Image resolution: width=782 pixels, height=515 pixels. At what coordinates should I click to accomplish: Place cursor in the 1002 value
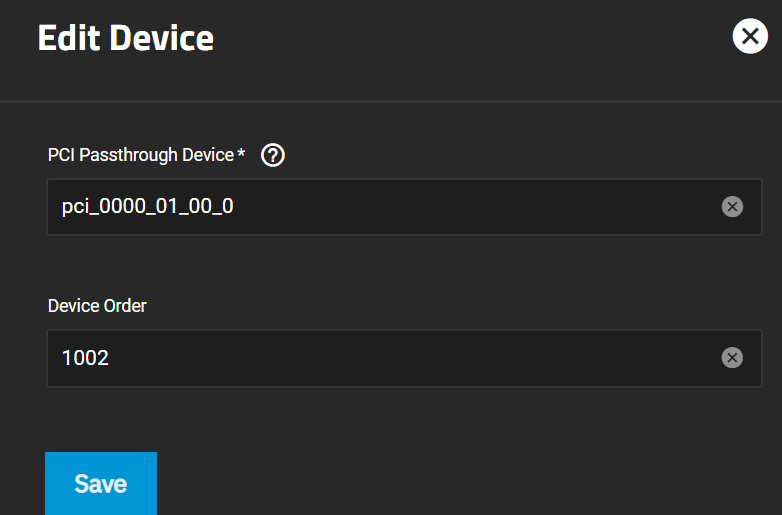[x=85, y=357]
